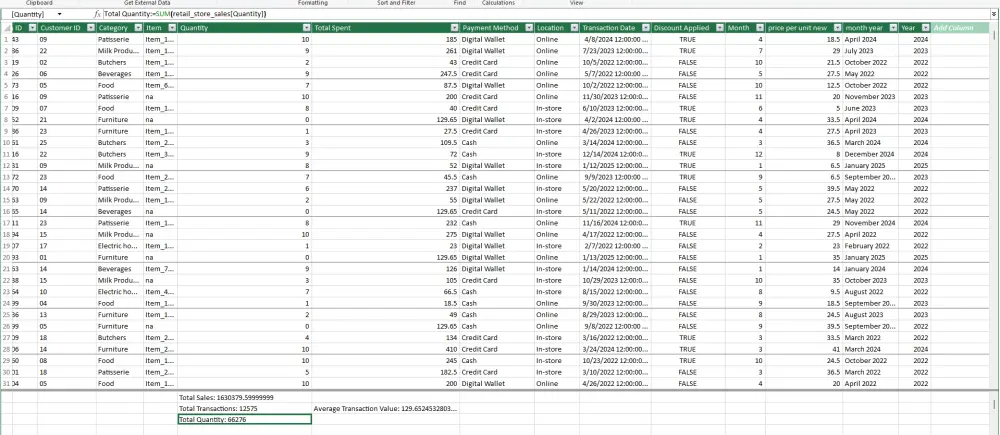The width and height of the screenshot is (1000, 435).
Task: Open the Month column filter dropdown
Action: (x=760, y=28)
